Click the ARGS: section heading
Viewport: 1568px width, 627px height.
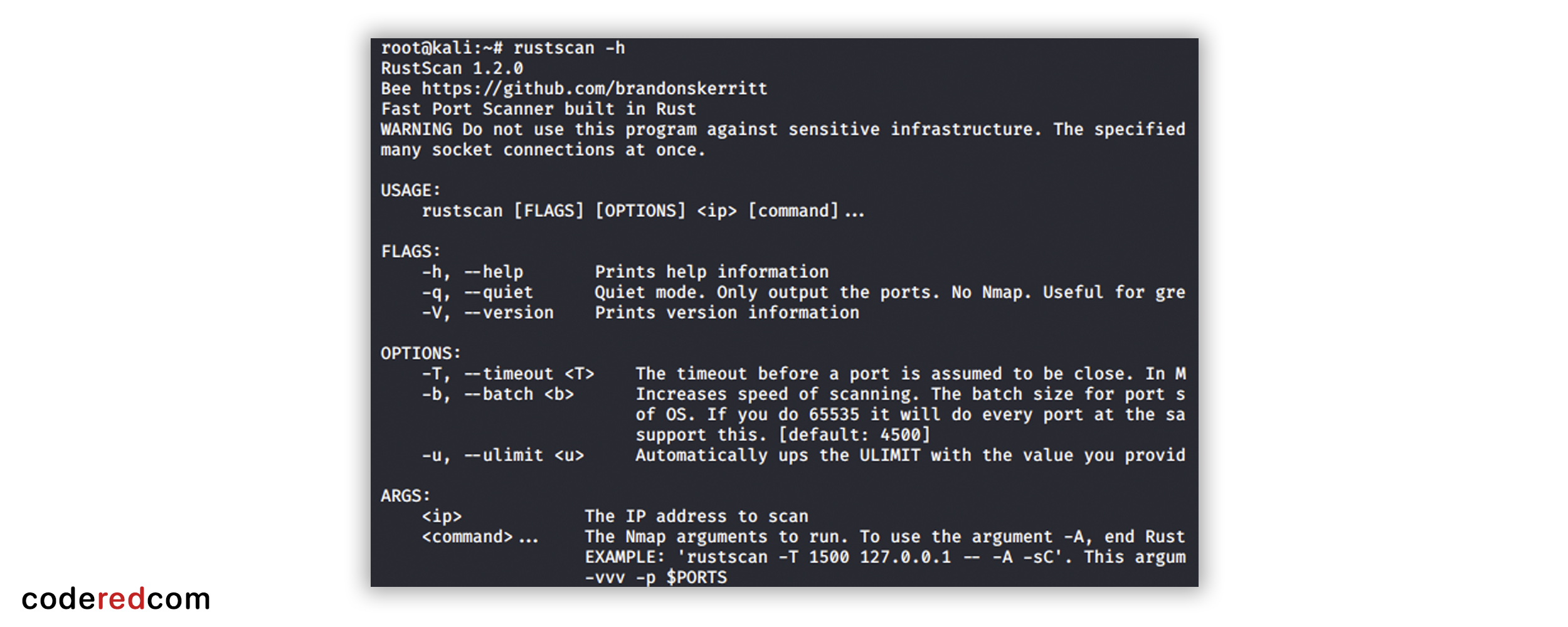[405, 496]
